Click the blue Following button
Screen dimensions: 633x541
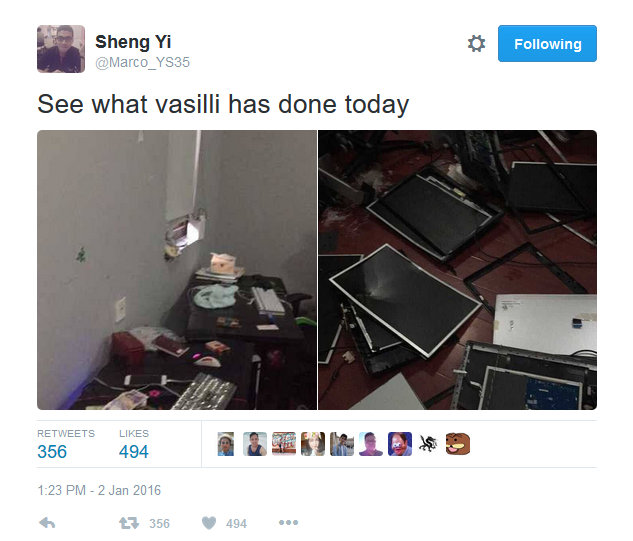pyautogui.click(x=547, y=44)
